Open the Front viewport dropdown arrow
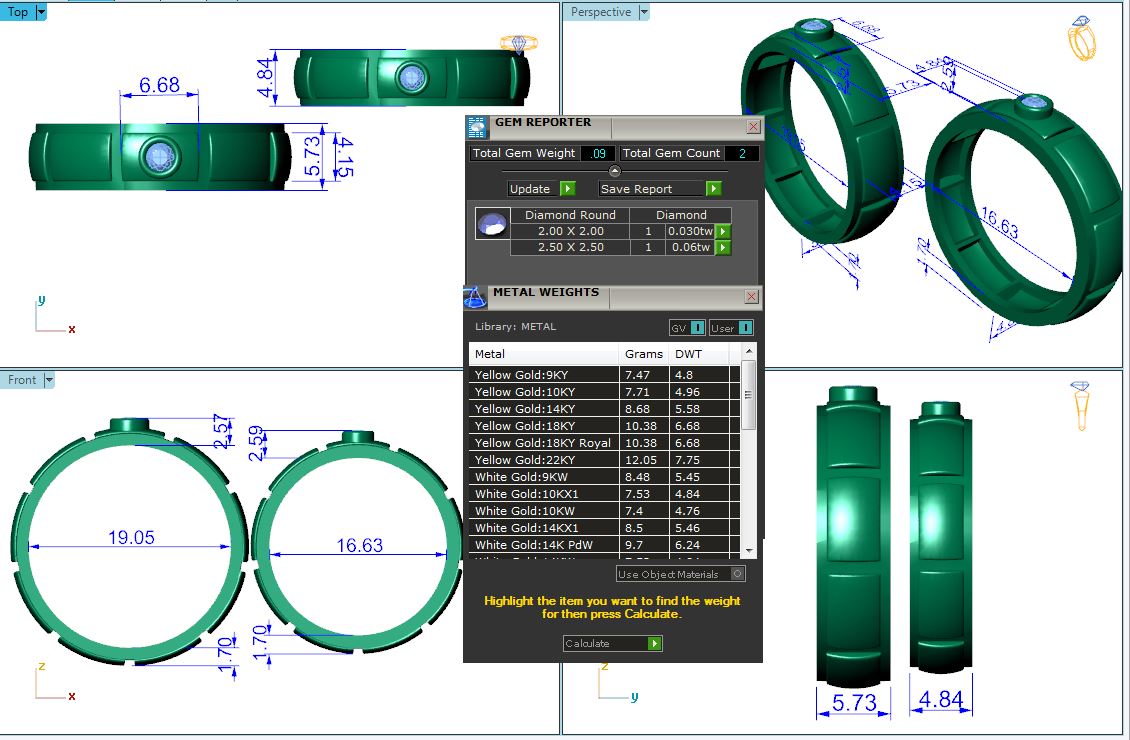 coord(49,380)
